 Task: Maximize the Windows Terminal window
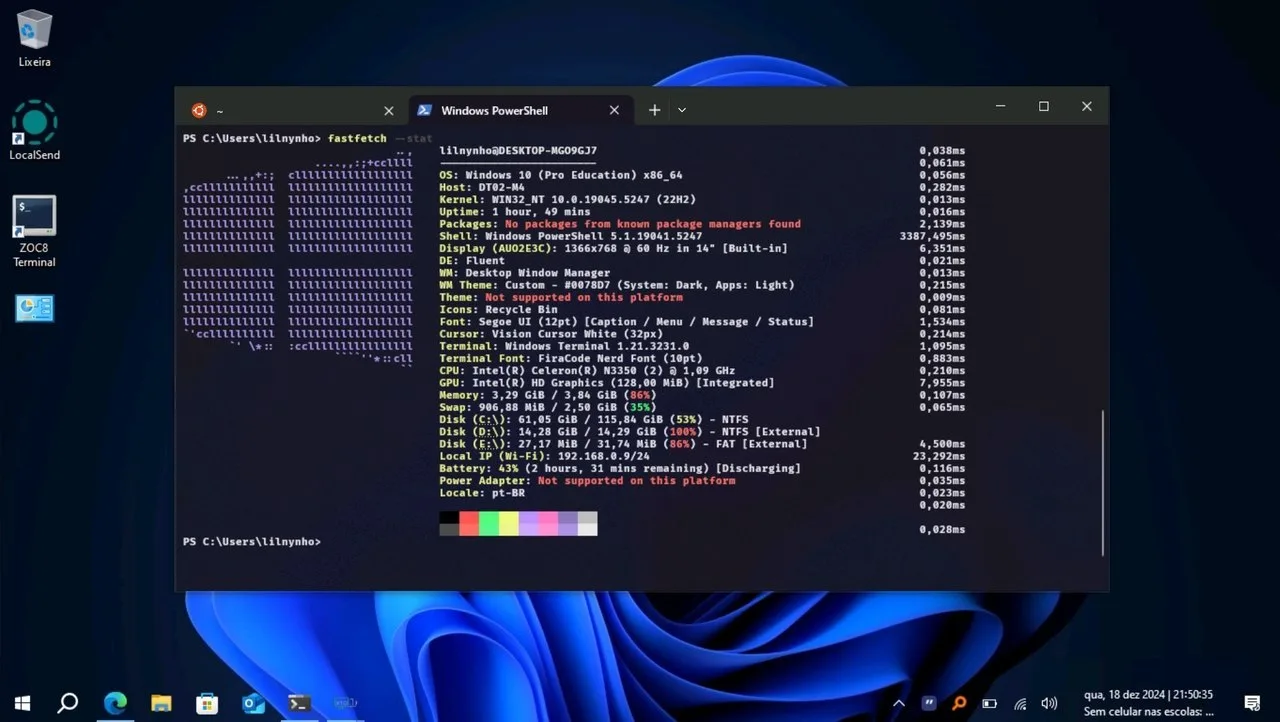pos(1043,106)
